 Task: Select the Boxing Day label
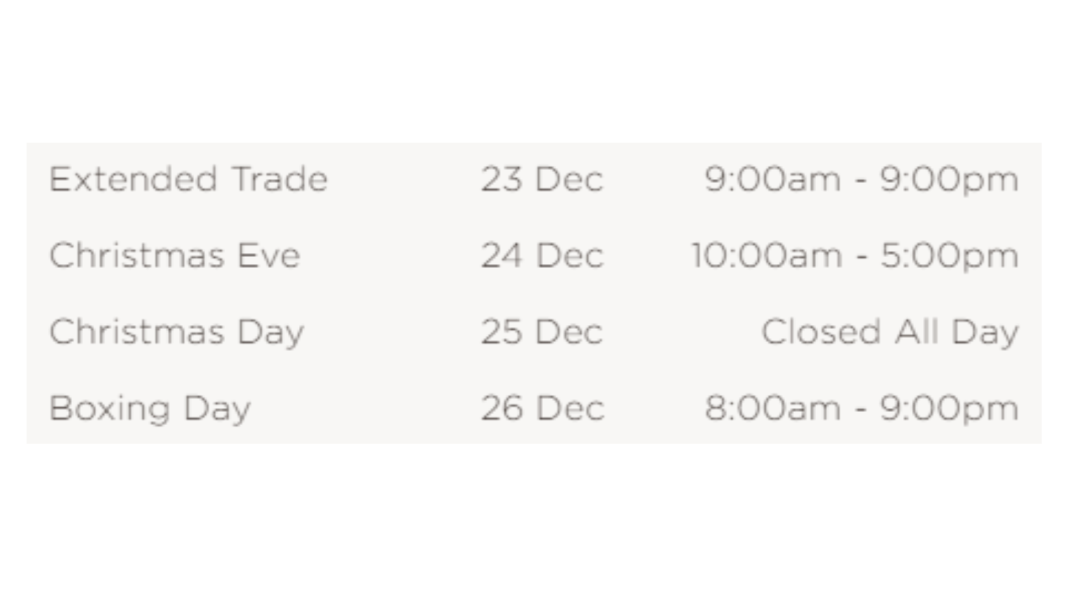coord(150,410)
